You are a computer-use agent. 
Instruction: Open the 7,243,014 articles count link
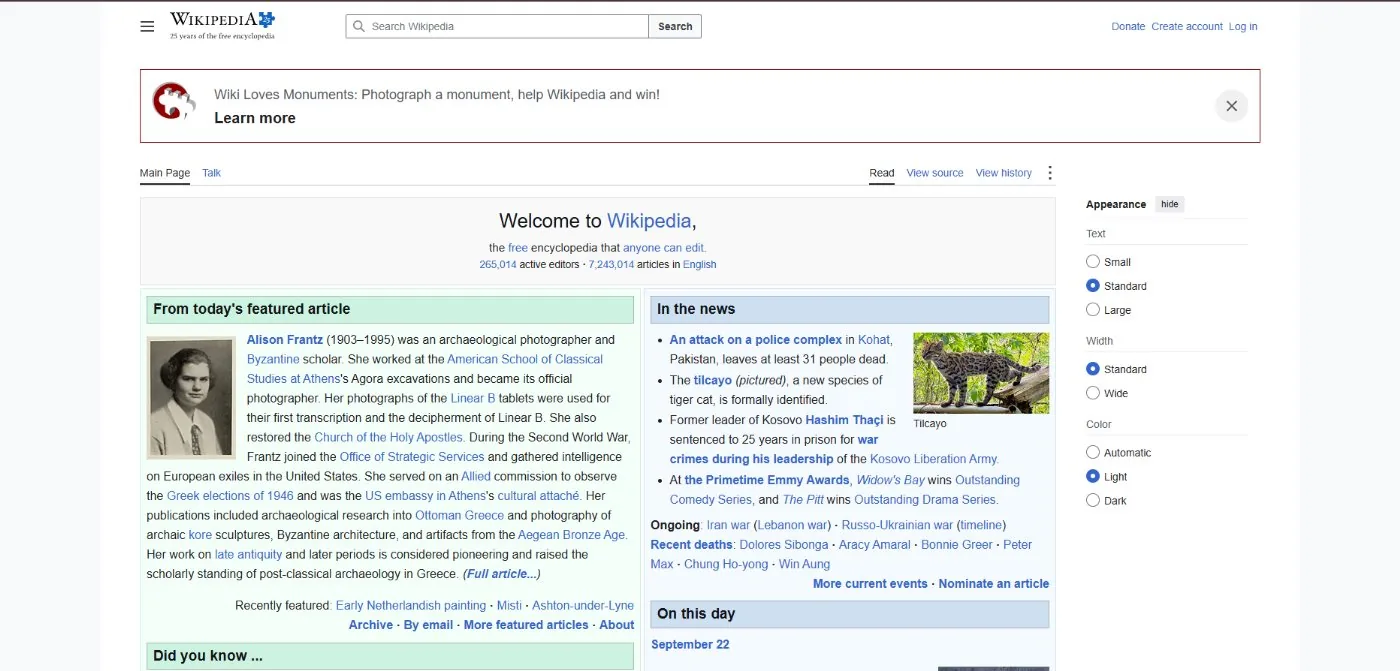pyautogui.click(x=611, y=265)
